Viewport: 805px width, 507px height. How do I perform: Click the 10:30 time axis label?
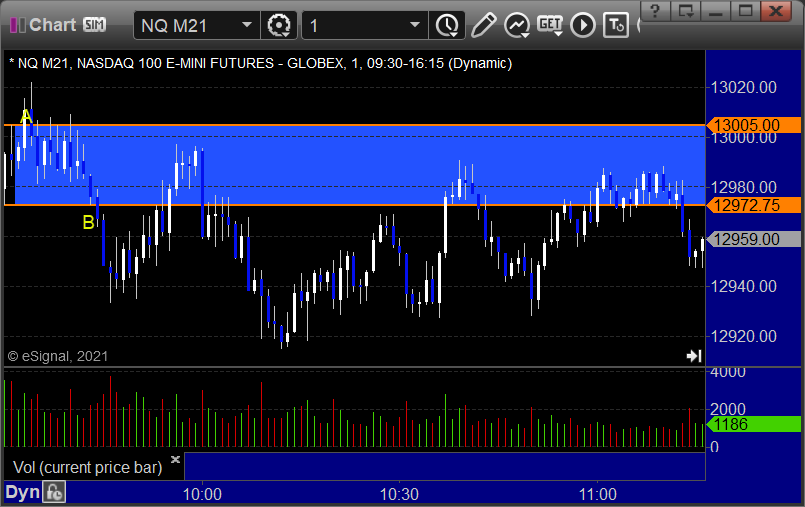pos(399,494)
